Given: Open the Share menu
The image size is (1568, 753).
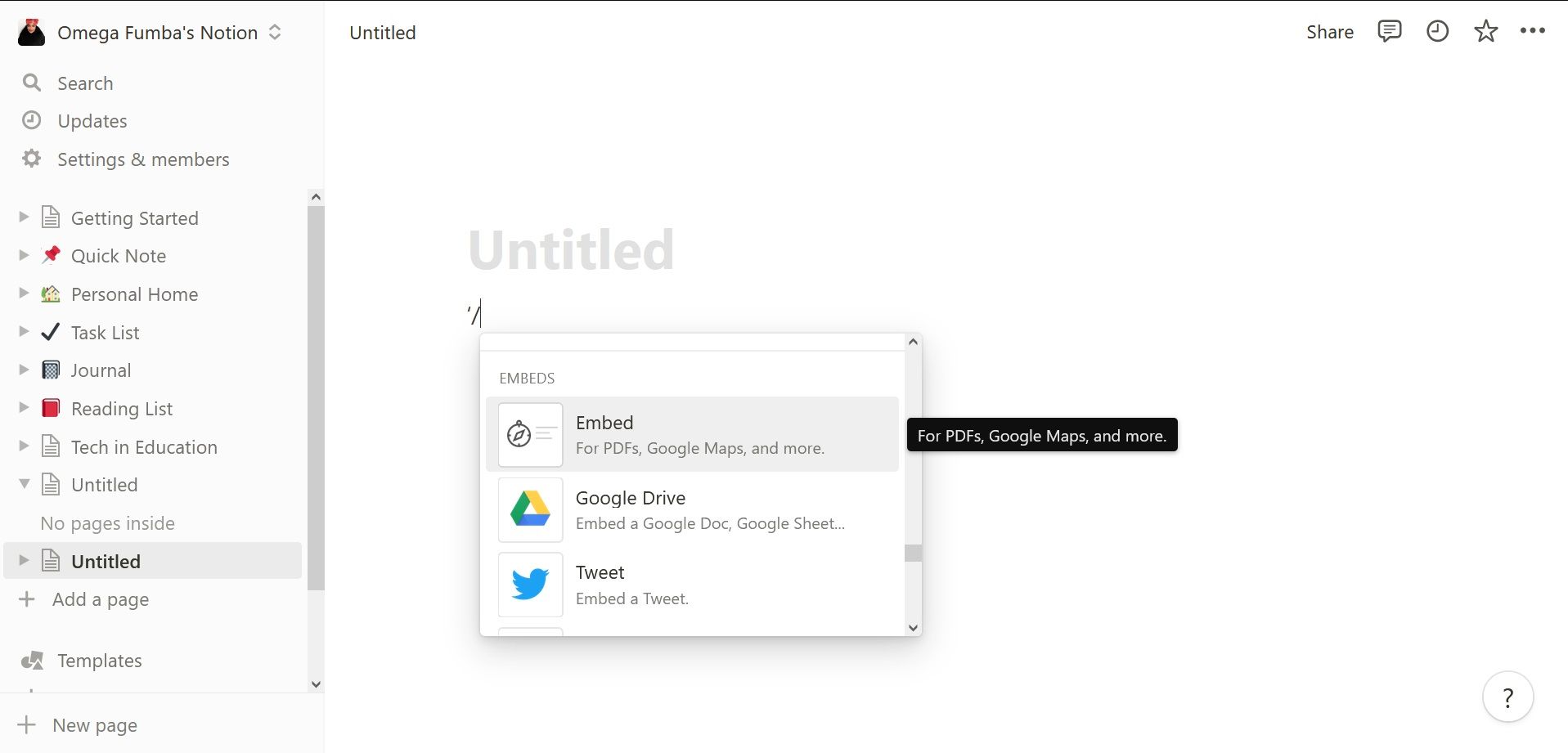Looking at the screenshot, I should [1329, 32].
